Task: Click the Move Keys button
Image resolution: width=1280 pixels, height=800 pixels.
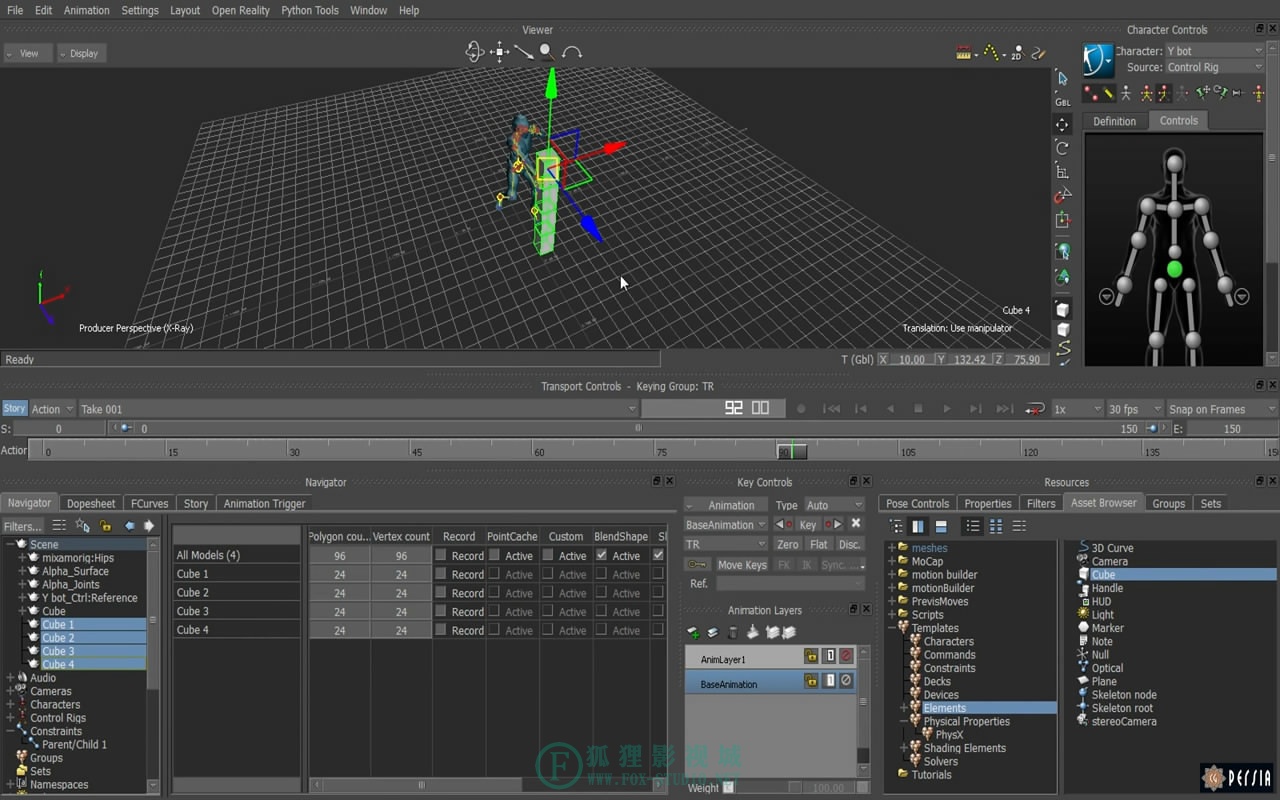Action: 742,565
